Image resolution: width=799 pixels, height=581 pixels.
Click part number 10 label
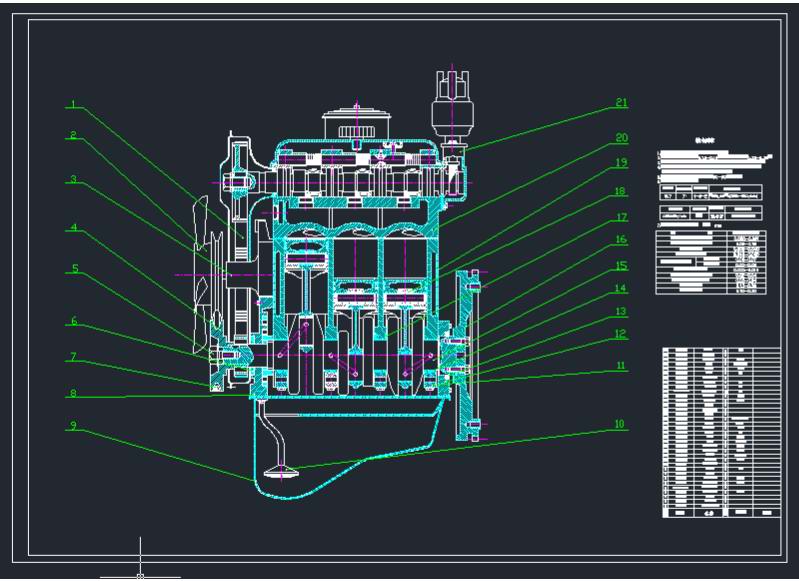(619, 424)
